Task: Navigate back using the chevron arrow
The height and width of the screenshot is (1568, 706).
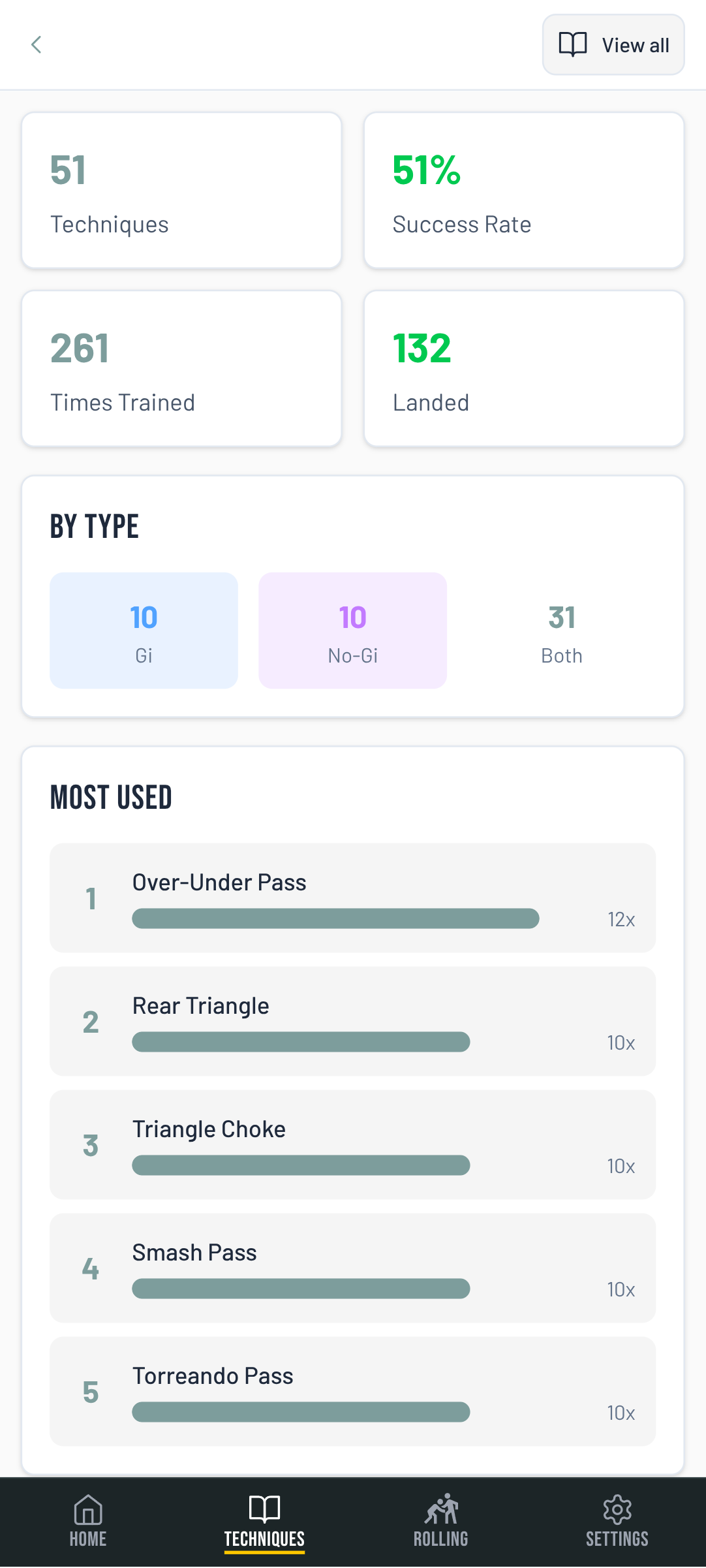Action: 36,44
